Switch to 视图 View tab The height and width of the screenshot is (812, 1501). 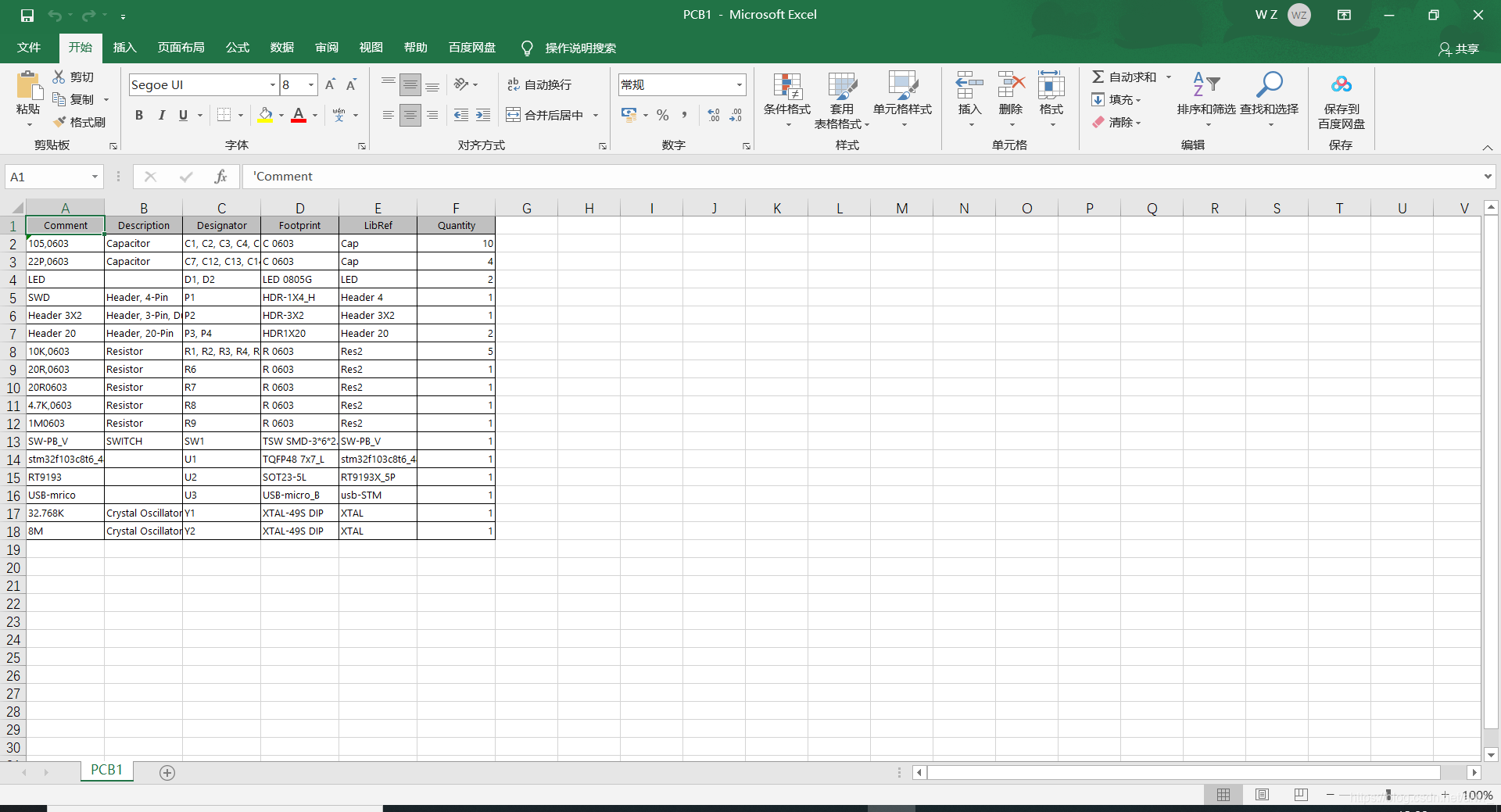point(371,48)
